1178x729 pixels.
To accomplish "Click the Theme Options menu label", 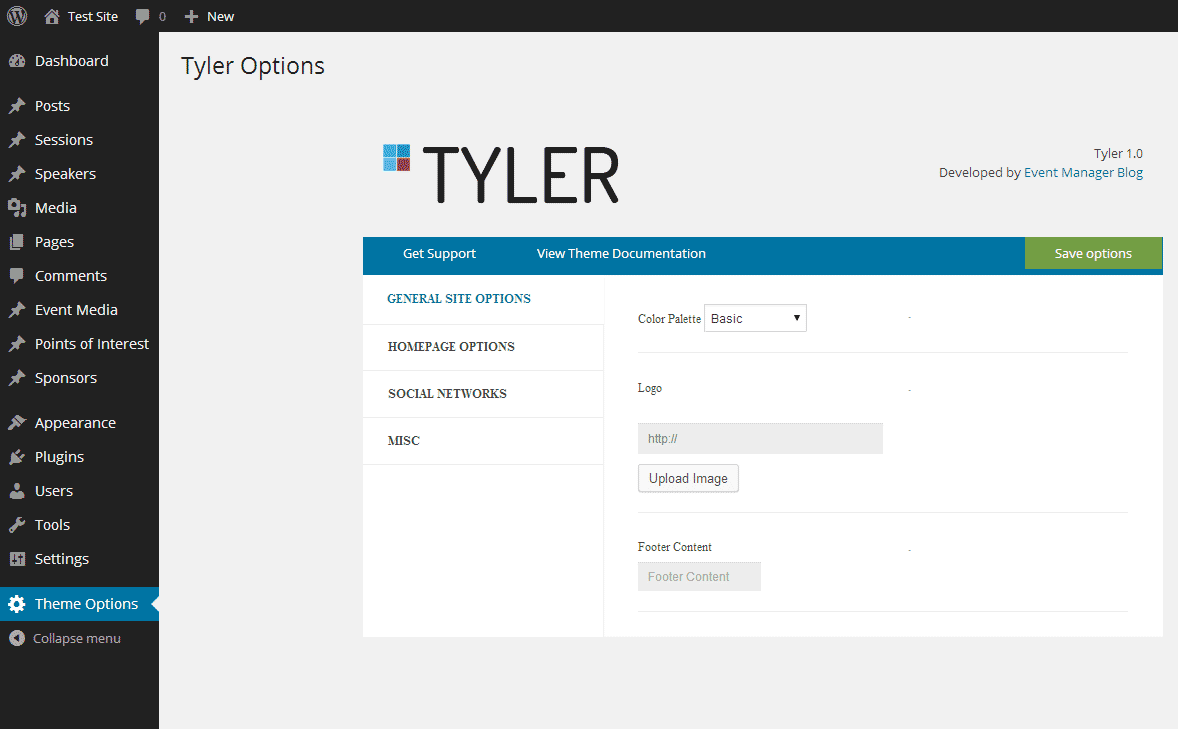I will coord(86,604).
